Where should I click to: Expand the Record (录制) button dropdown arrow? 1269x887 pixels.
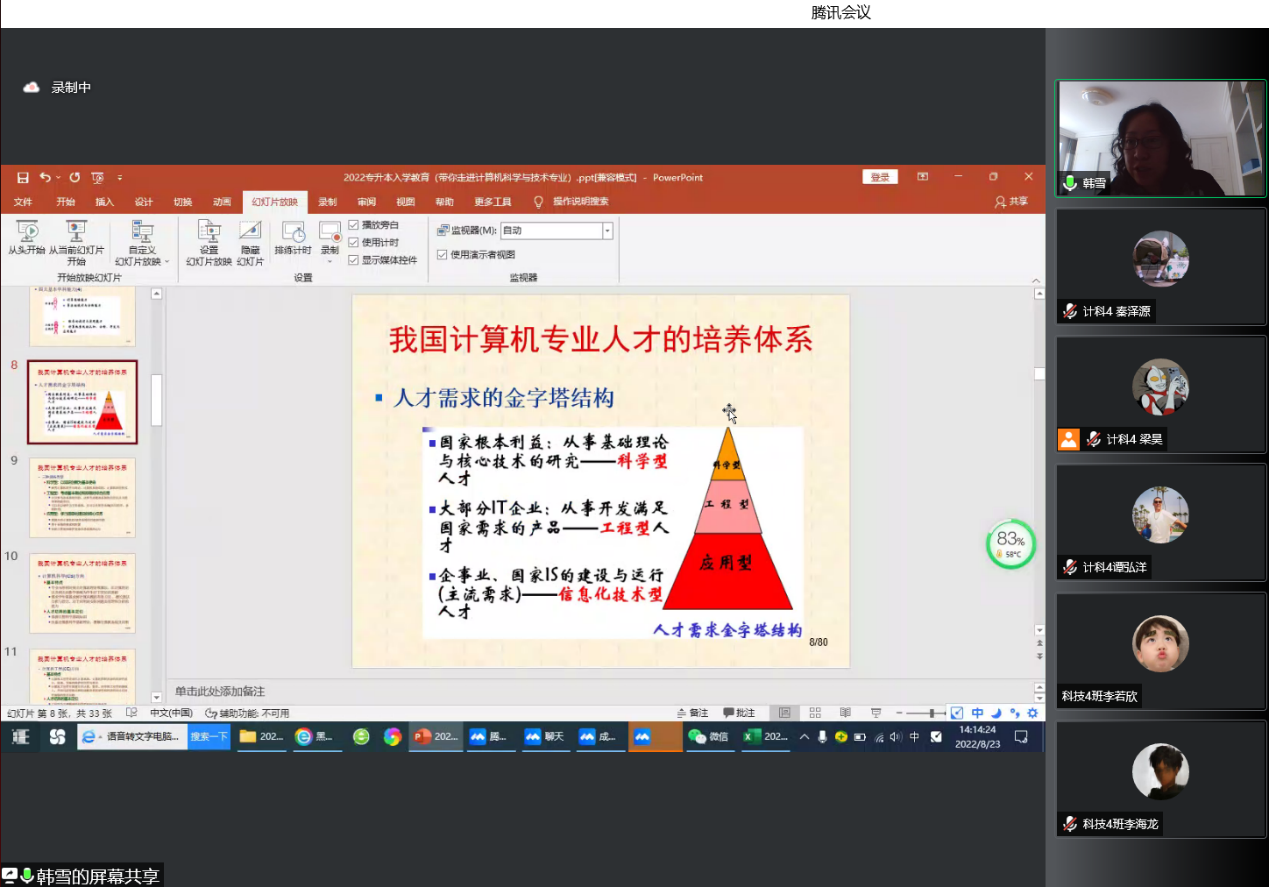point(329,262)
